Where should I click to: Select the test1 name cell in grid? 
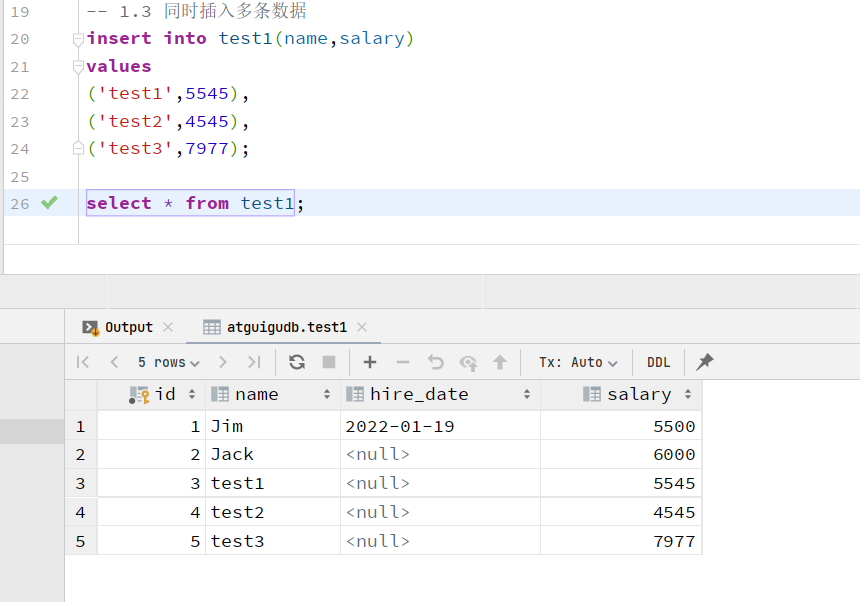(273, 484)
